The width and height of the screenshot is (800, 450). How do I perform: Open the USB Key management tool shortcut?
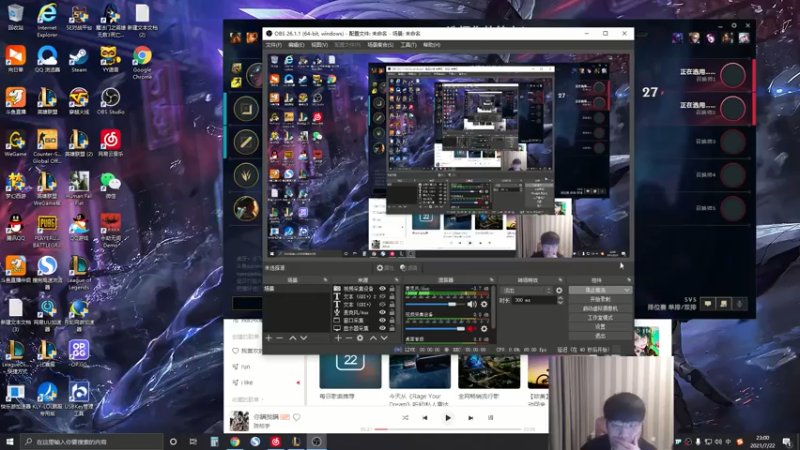tap(79, 399)
